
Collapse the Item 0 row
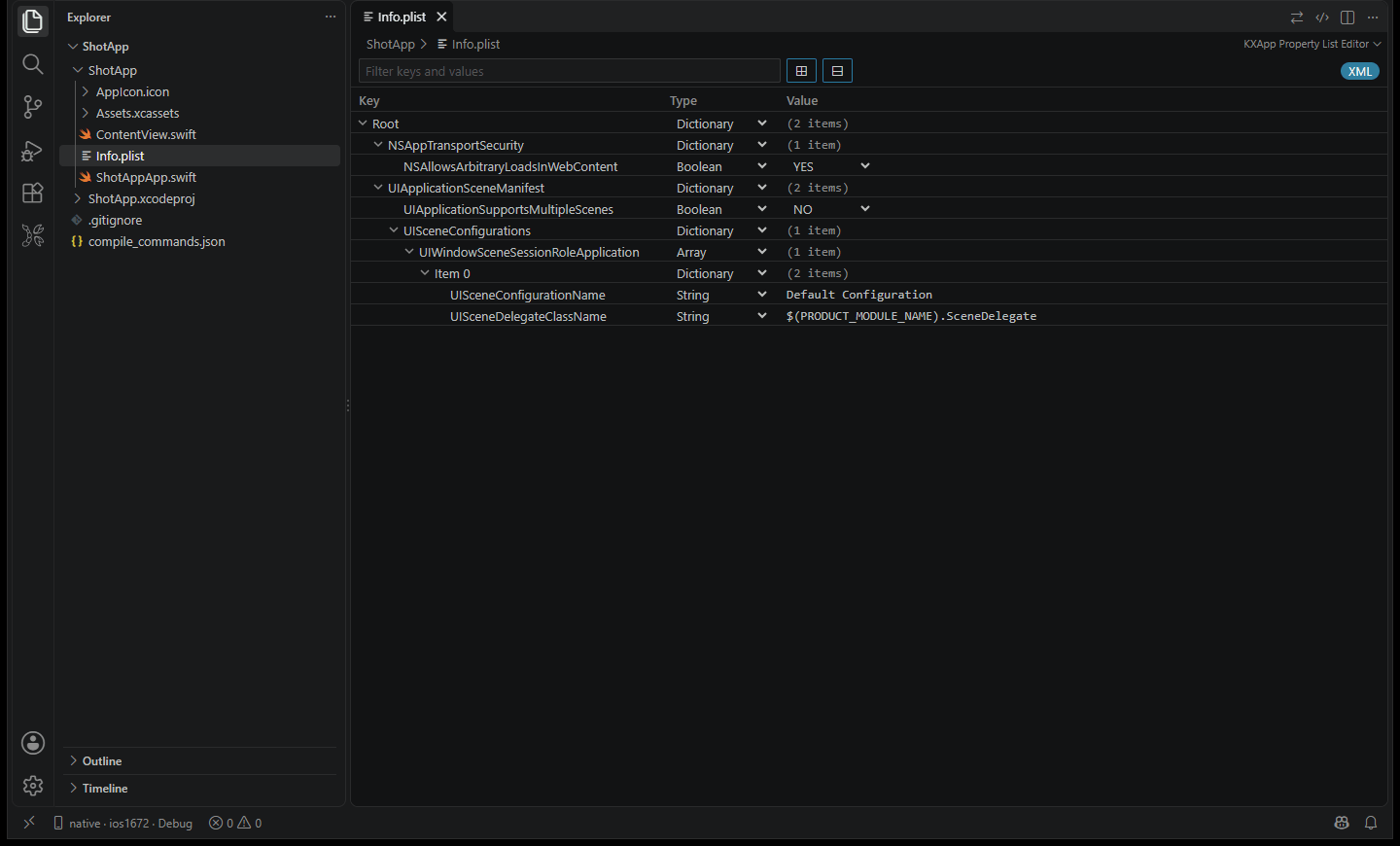point(425,273)
